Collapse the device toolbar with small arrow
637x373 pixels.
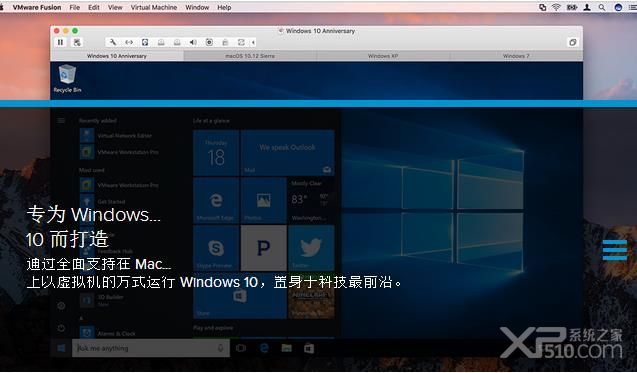pyautogui.click(x=253, y=42)
